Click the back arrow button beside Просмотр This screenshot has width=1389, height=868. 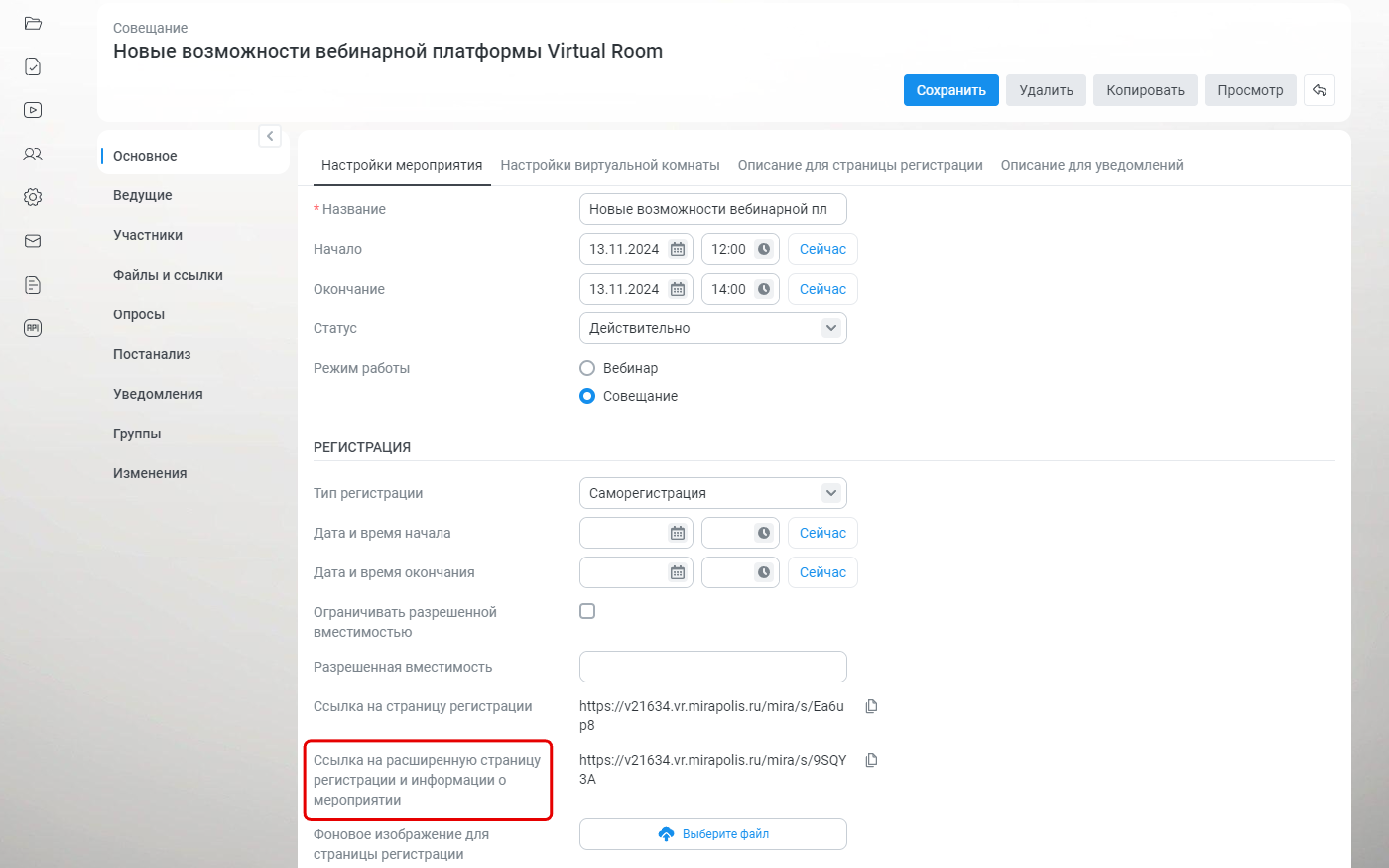1320,90
